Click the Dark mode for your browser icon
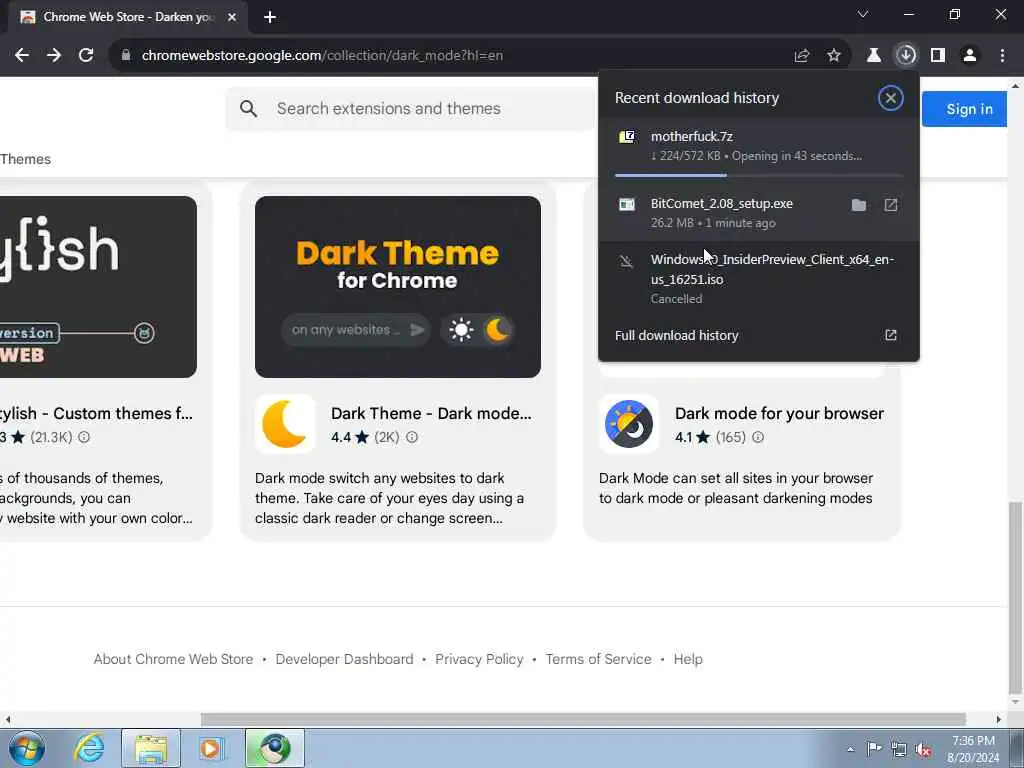The image size is (1024, 768). pos(628,424)
